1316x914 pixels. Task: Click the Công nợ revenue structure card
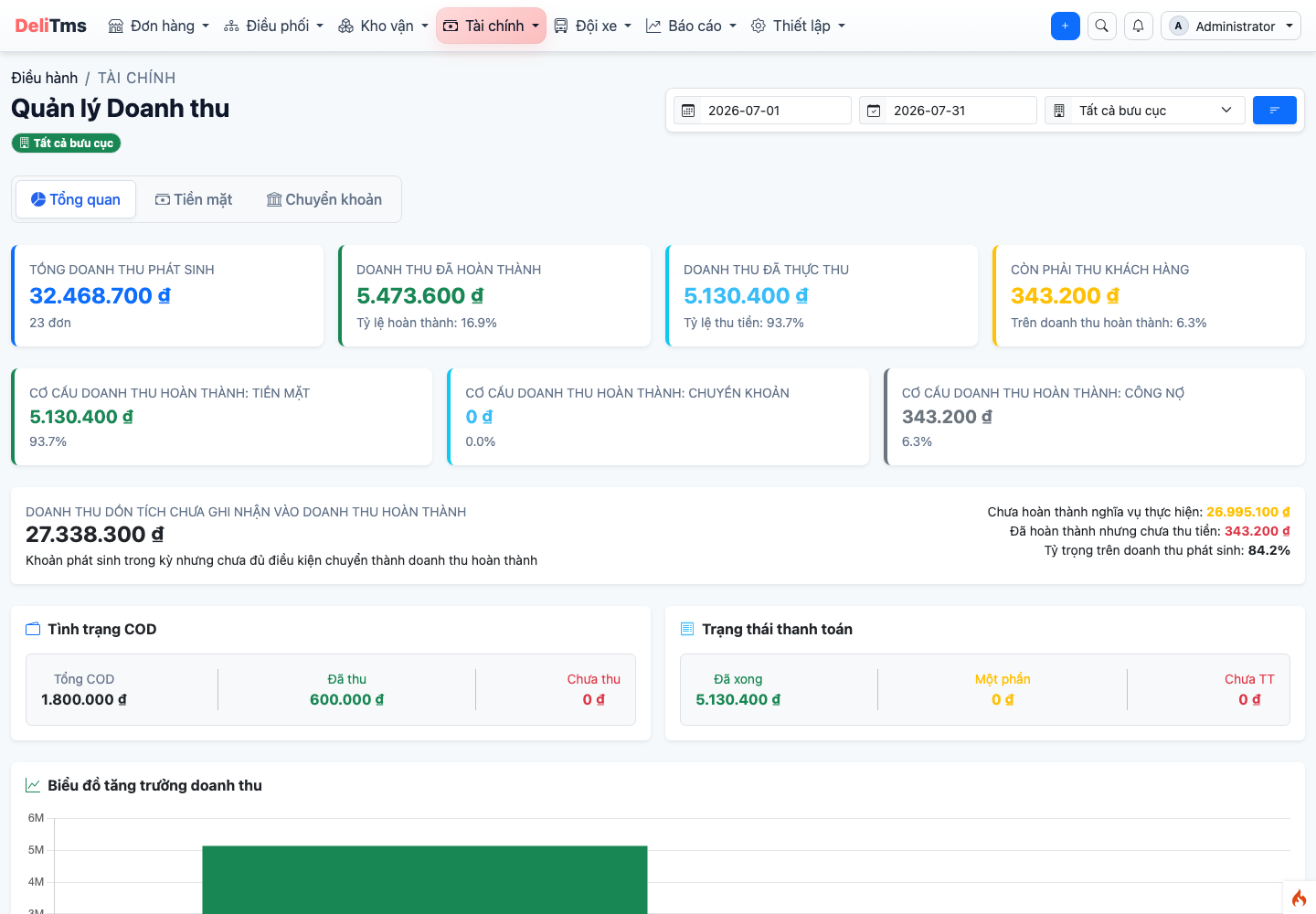tap(1094, 417)
